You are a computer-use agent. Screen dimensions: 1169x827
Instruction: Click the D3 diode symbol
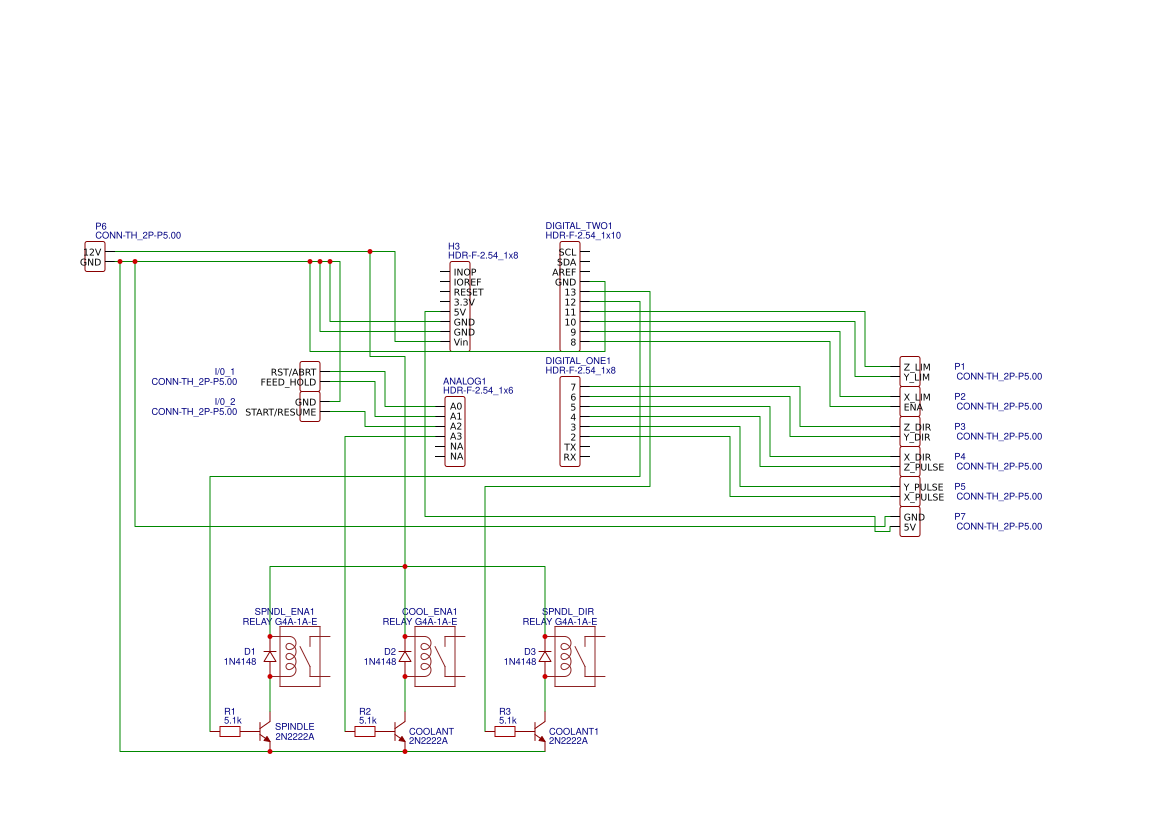click(x=545, y=656)
